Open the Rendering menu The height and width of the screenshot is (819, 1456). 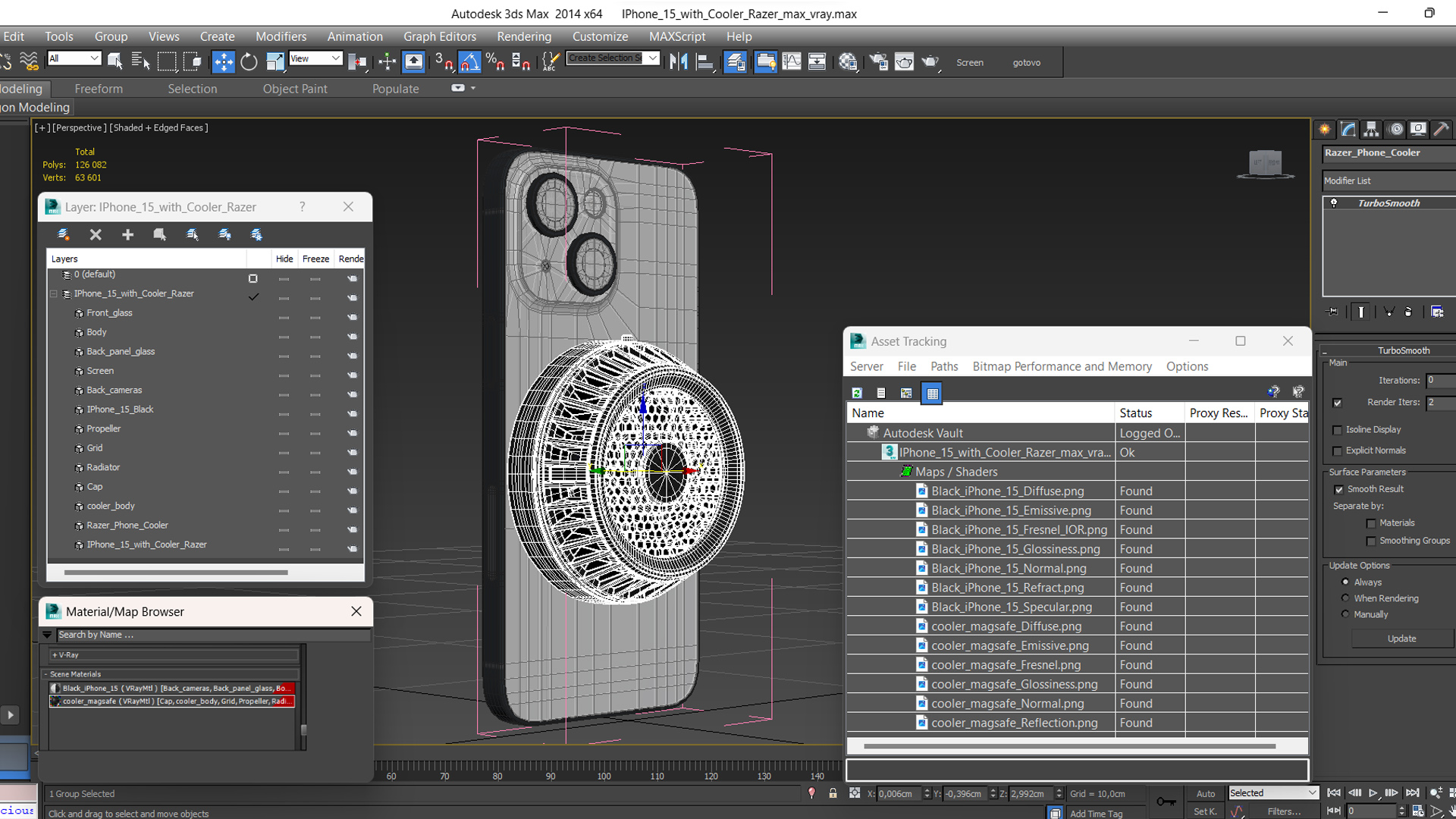[x=524, y=36]
